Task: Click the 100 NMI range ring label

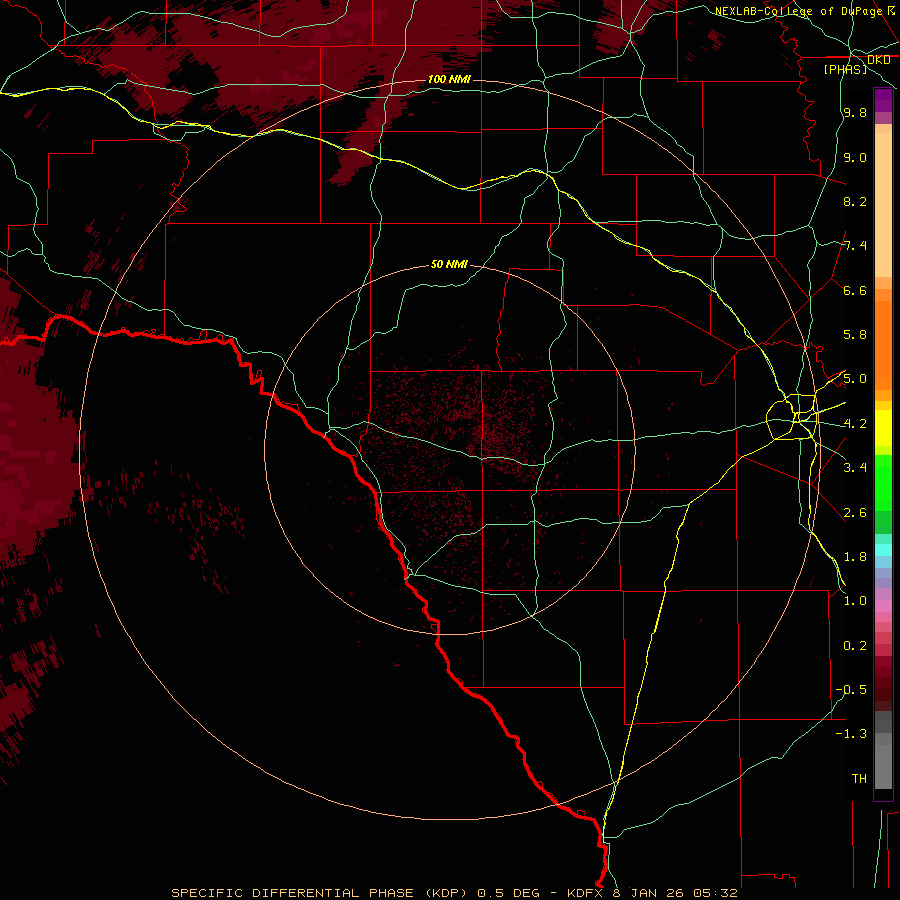Action: click(449, 79)
